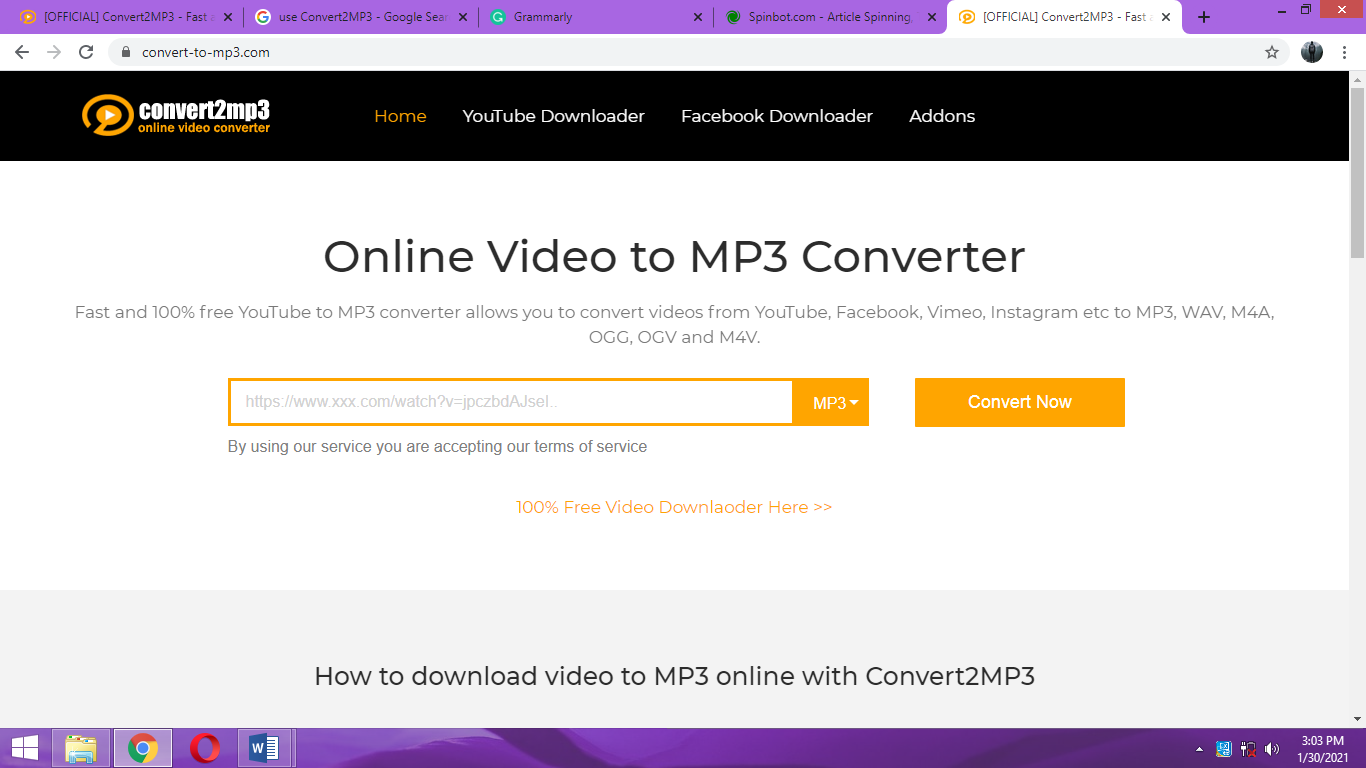Screen dimensions: 1366x768
Task: Click the volume speaker tray icon
Action: click(1272, 749)
